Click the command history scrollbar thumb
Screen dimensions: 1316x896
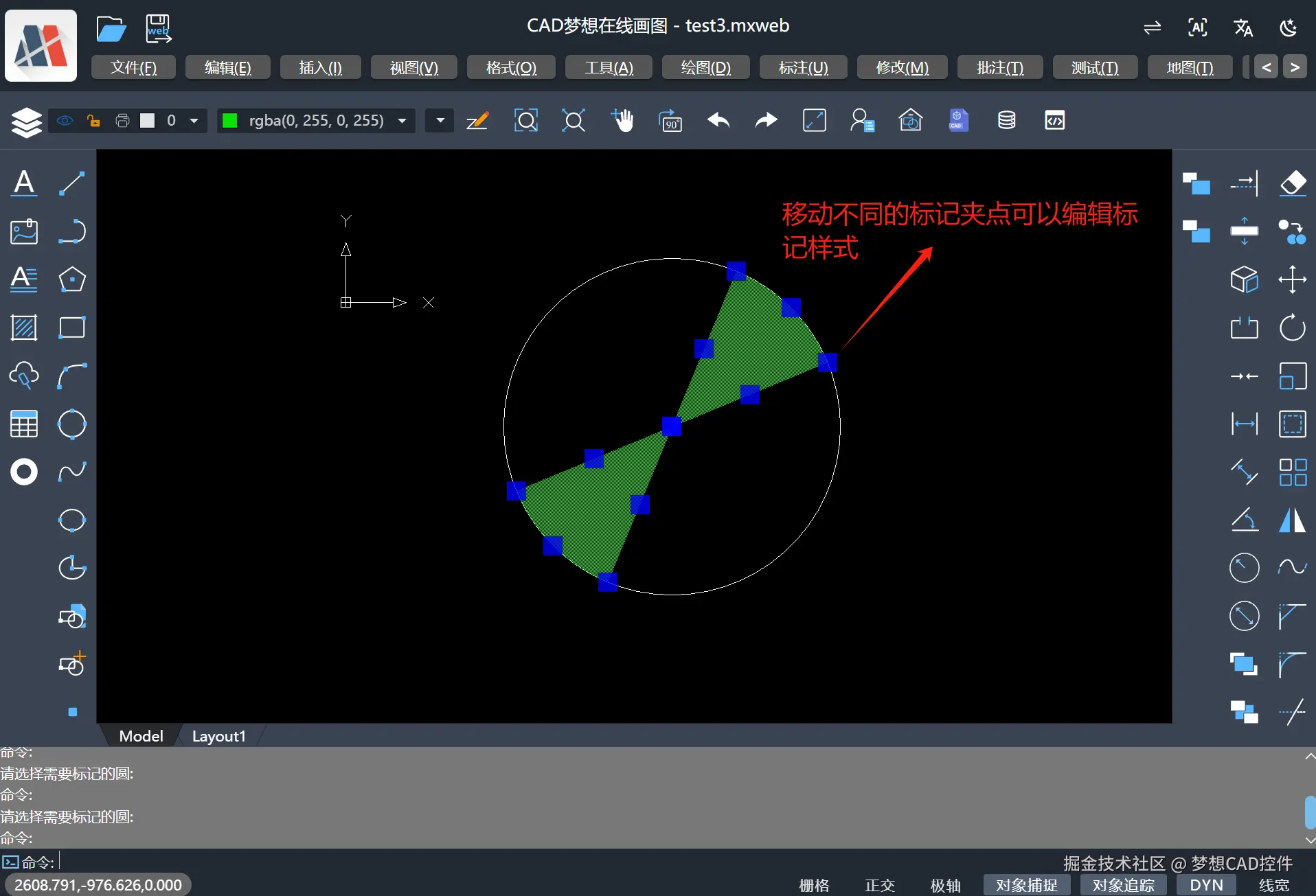(1310, 812)
